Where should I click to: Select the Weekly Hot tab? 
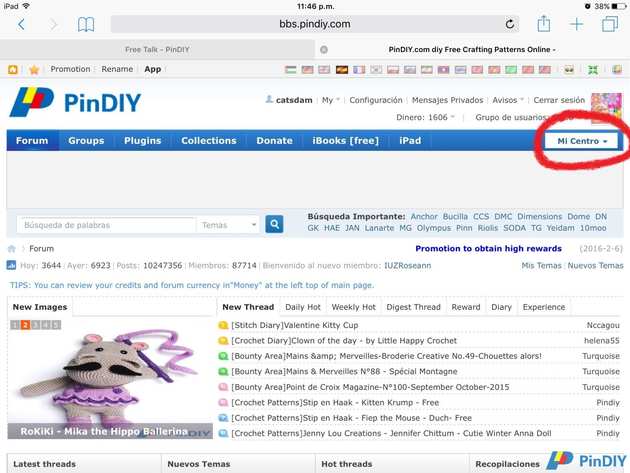354,307
